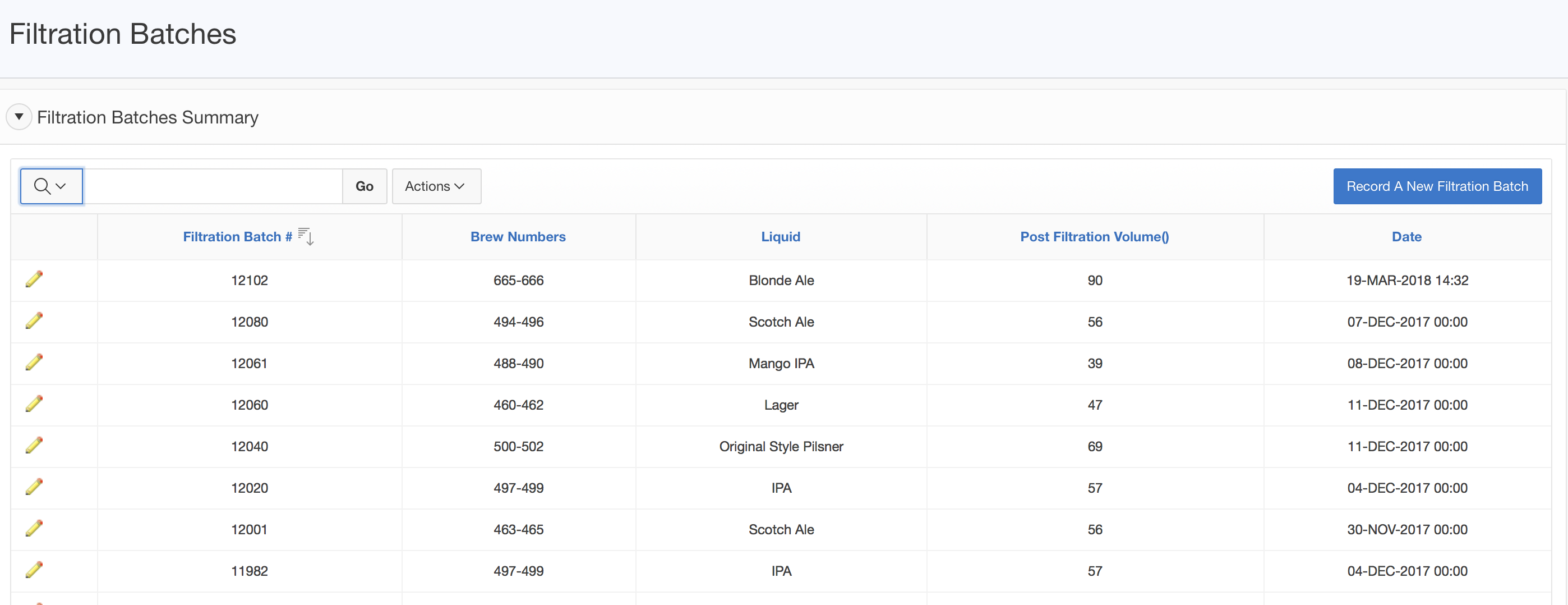The width and height of the screenshot is (1568, 605).
Task: Click the descending sort arrow icon
Action: (x=306, y=236)
